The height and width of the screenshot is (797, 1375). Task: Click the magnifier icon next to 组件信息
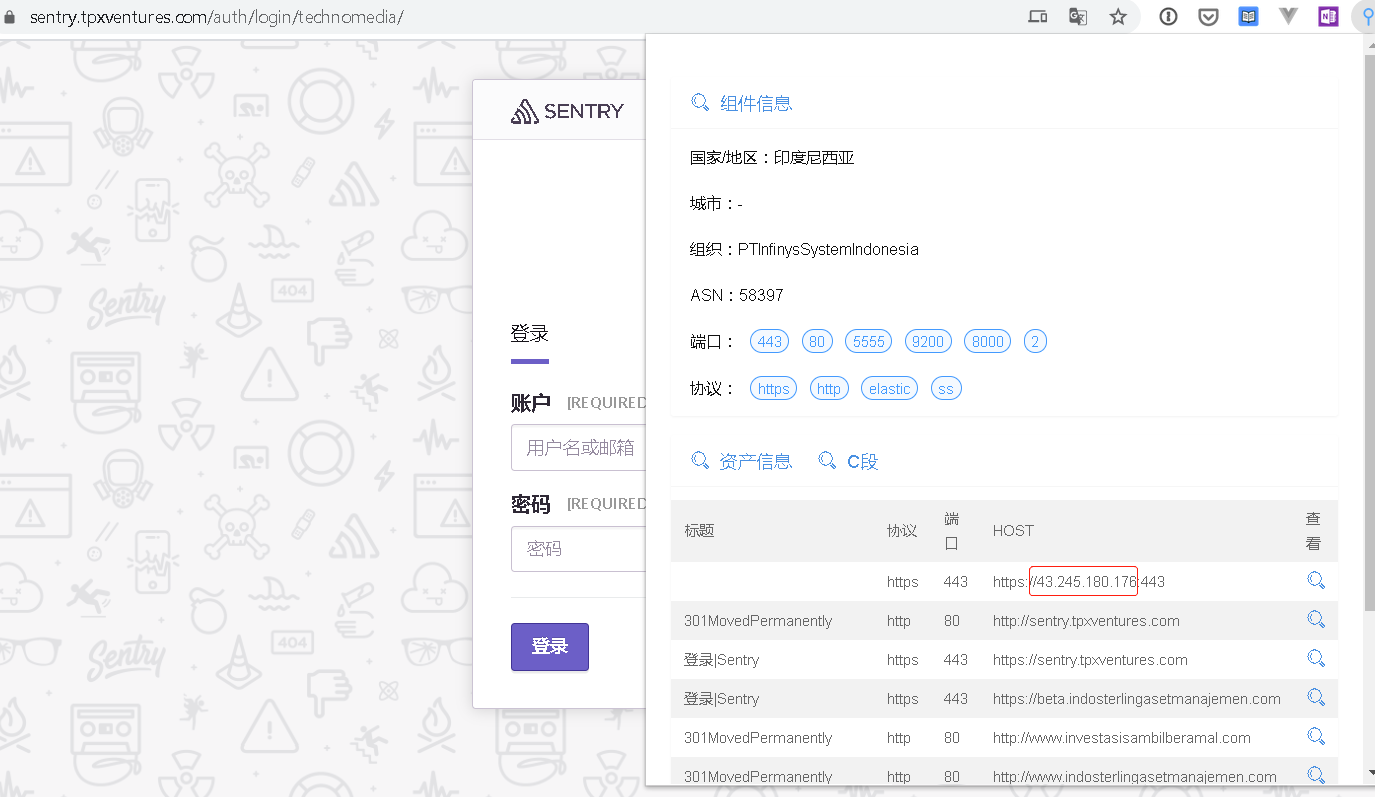[701, 102]
